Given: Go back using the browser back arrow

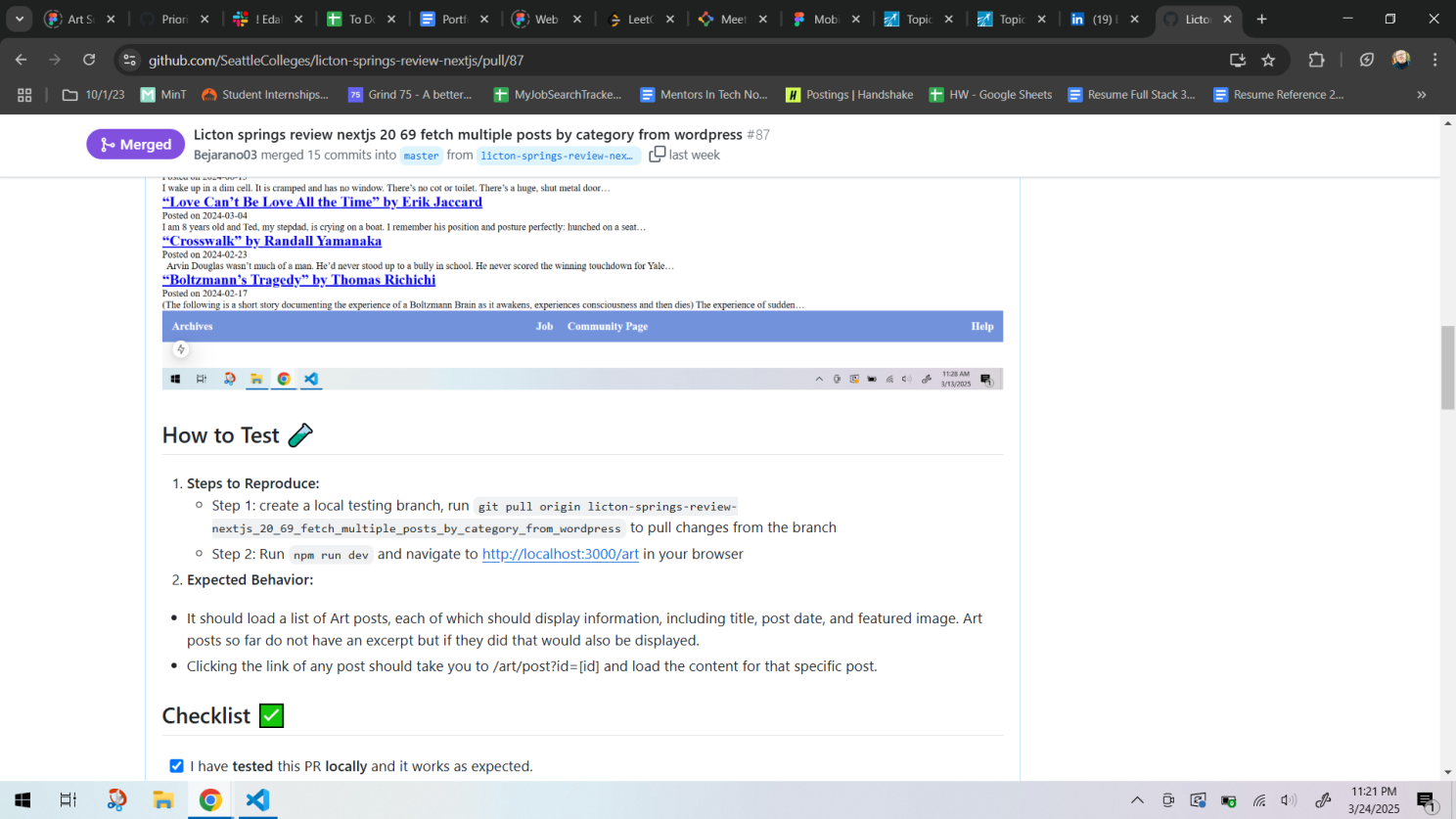Looking at the screenshot, I should [x=22, y=60].
